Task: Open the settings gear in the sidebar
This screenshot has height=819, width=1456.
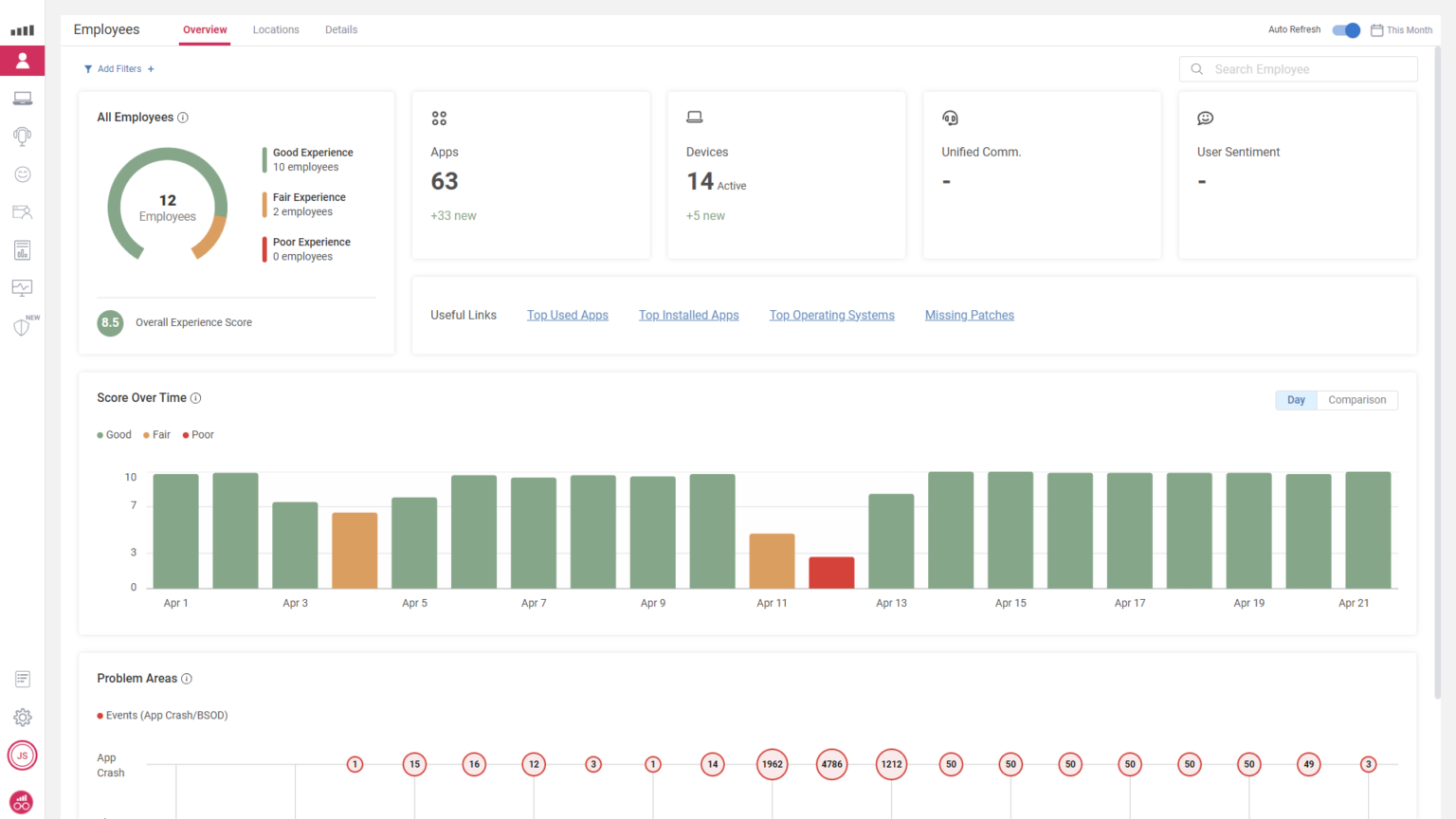Action: point(22,717)
